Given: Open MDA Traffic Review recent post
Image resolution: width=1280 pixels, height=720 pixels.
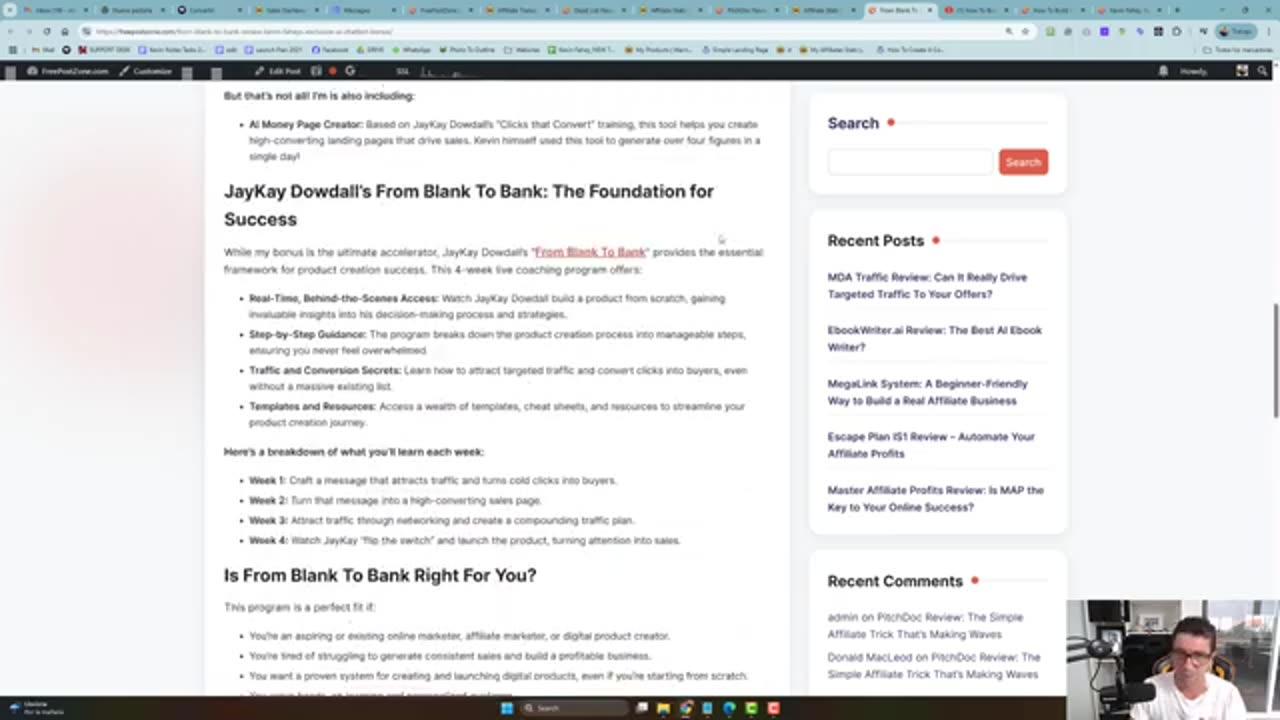Looking at the screenshot, I should click(927, 286).
